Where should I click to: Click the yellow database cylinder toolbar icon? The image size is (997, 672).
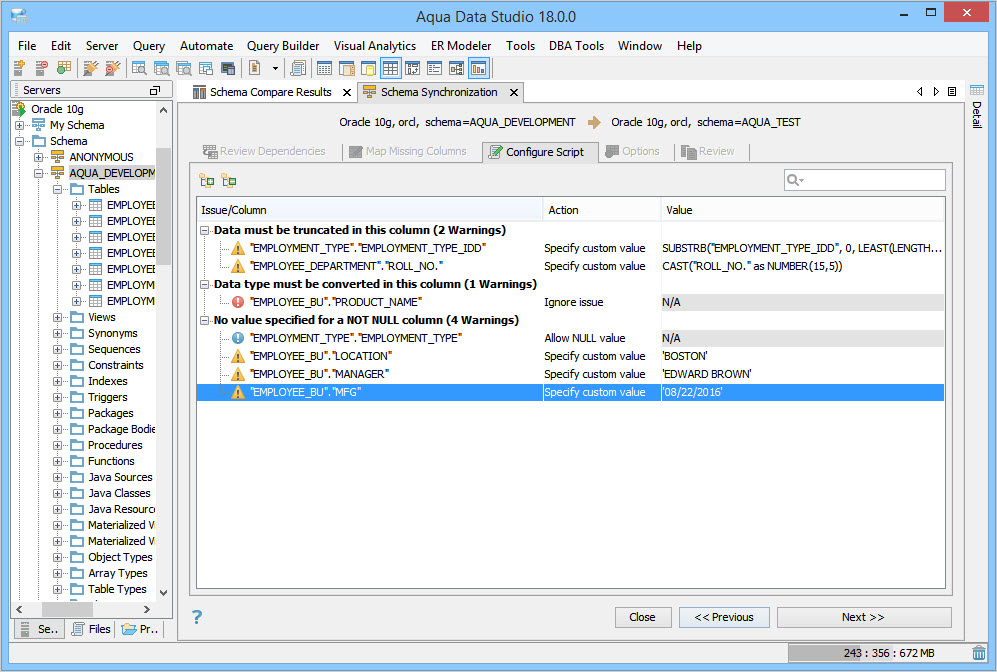[368, 68]
